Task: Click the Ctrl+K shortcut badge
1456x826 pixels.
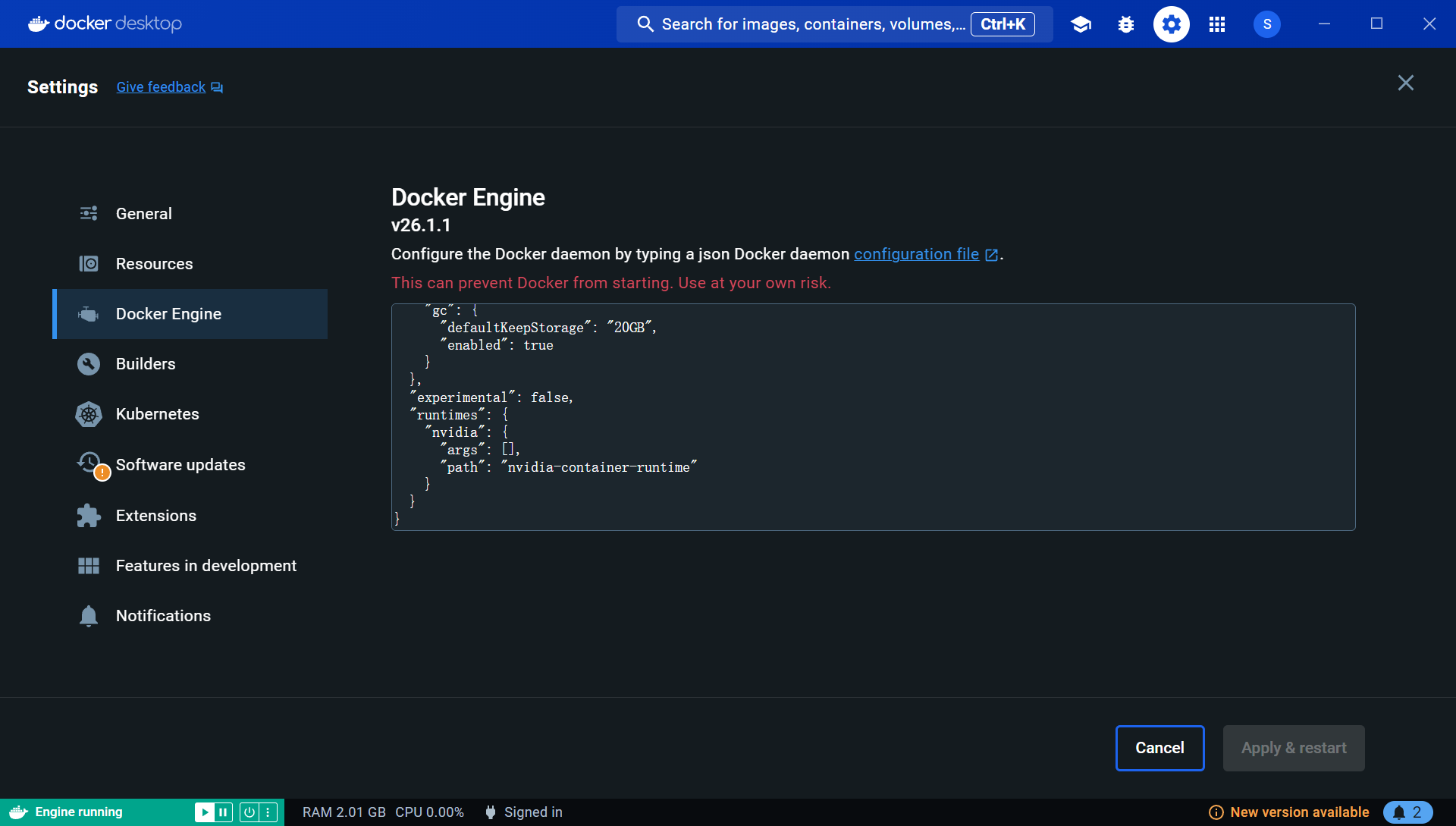Action: 1003,24
